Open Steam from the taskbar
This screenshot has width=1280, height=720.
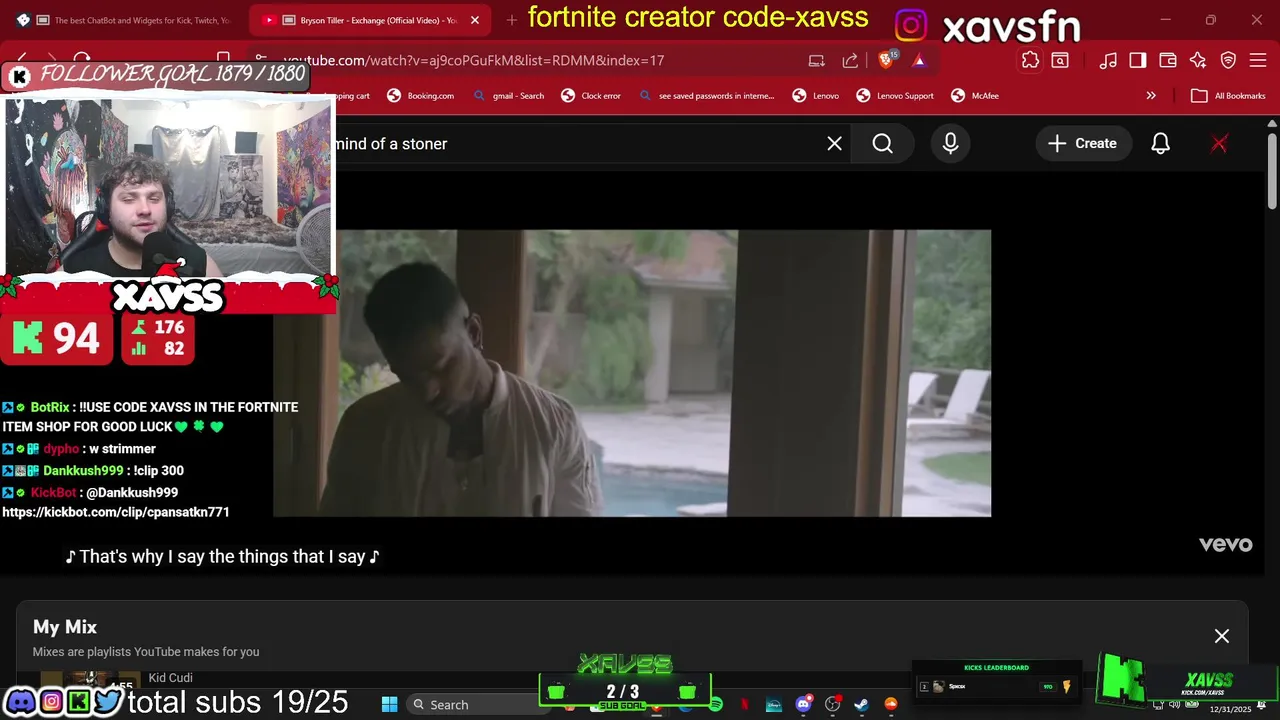[x=861, y=705]
